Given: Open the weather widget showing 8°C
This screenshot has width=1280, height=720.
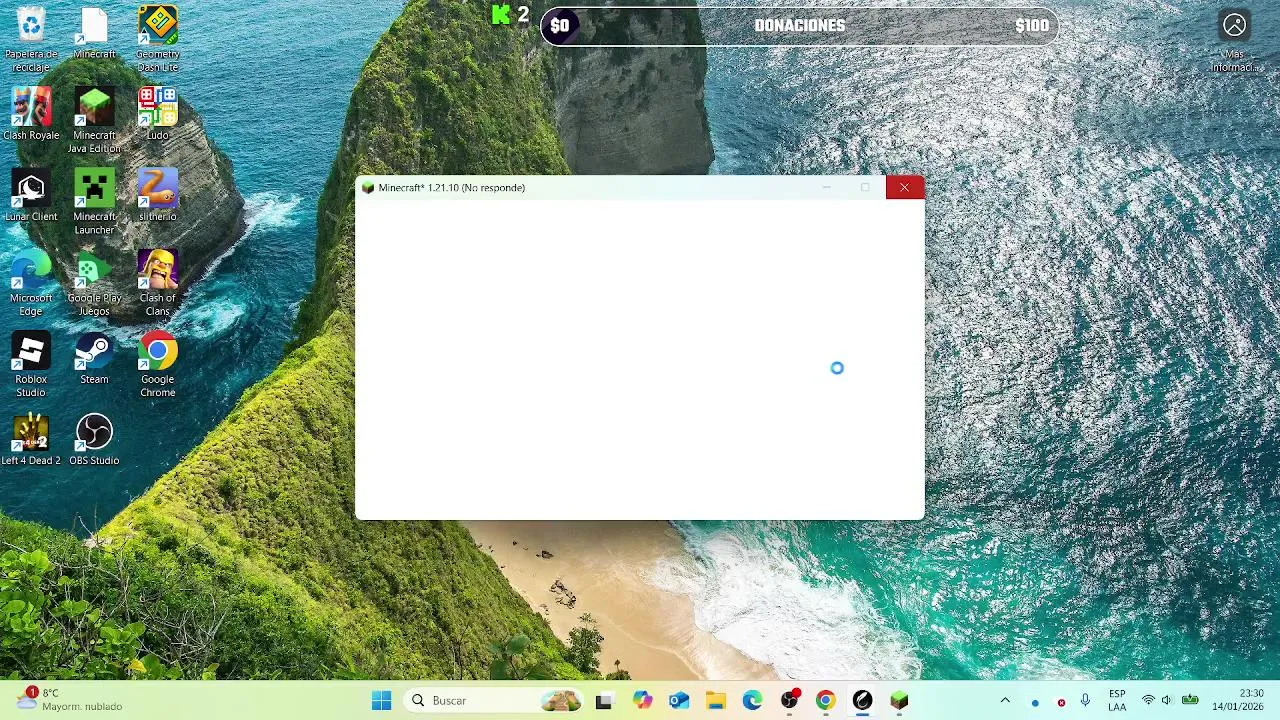Looking at the screenshot, I should point(70,700).
